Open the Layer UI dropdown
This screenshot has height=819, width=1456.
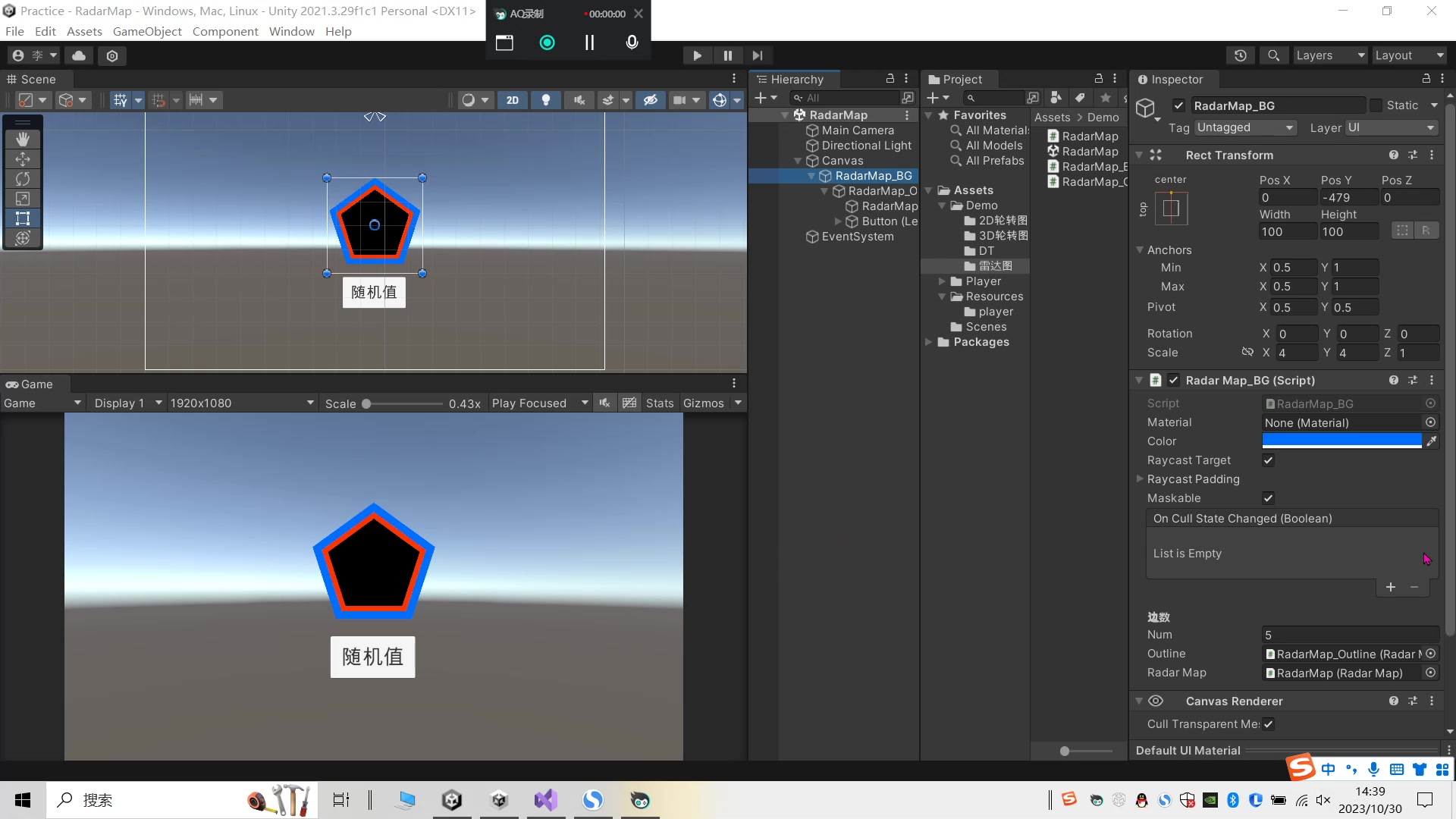coord(1391,127)
